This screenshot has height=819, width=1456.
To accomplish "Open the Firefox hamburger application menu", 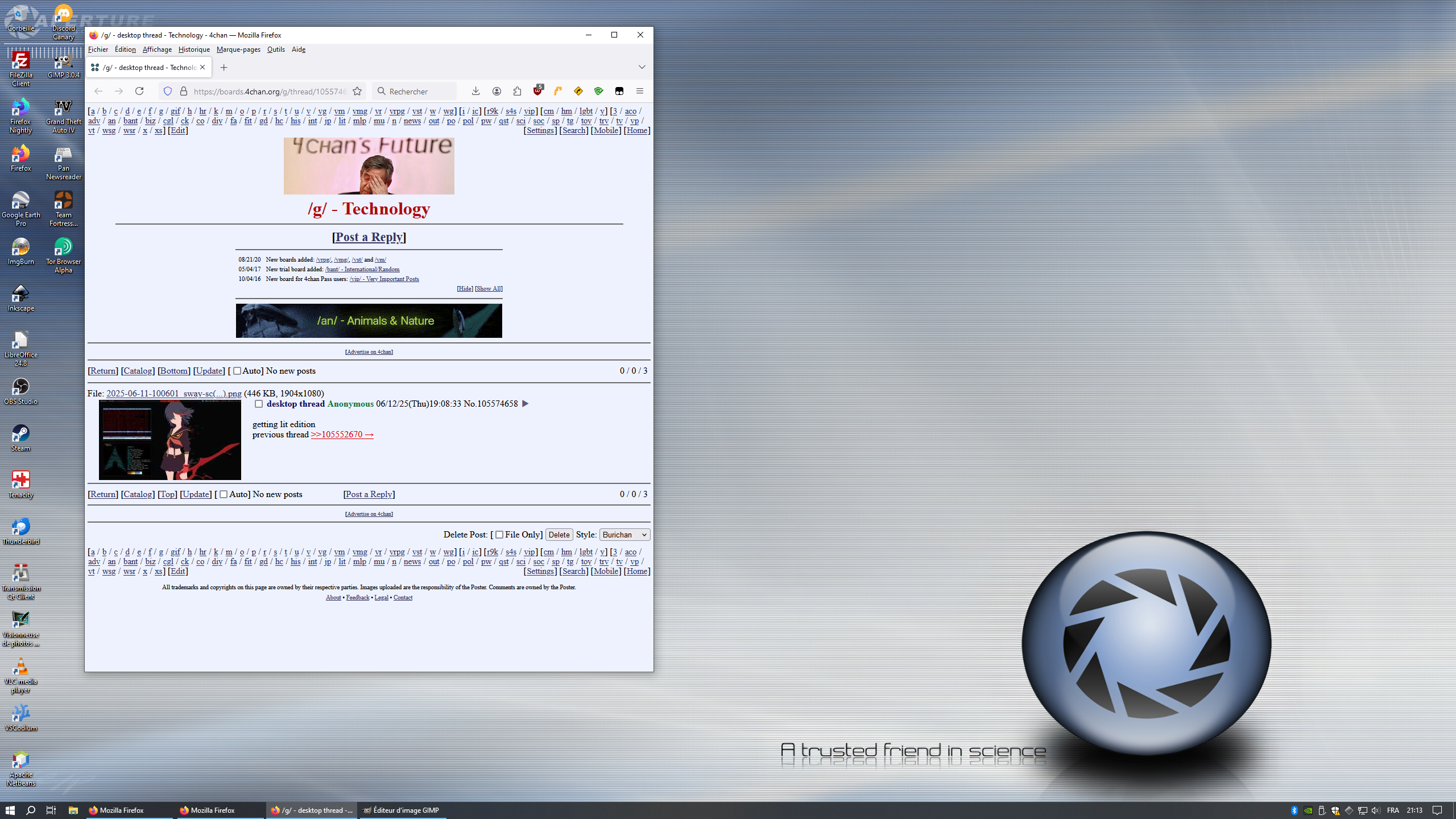I will click(x=640, y=91).
